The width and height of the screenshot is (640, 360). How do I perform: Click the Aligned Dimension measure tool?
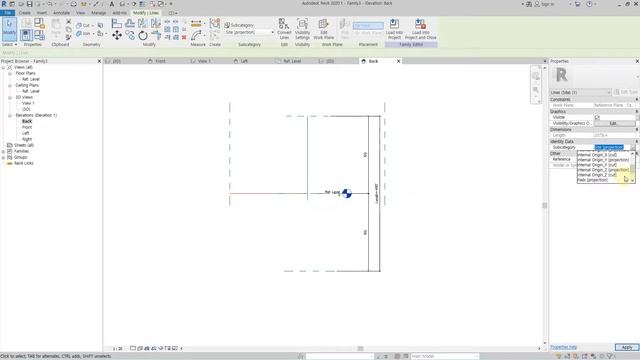point(196,24)
